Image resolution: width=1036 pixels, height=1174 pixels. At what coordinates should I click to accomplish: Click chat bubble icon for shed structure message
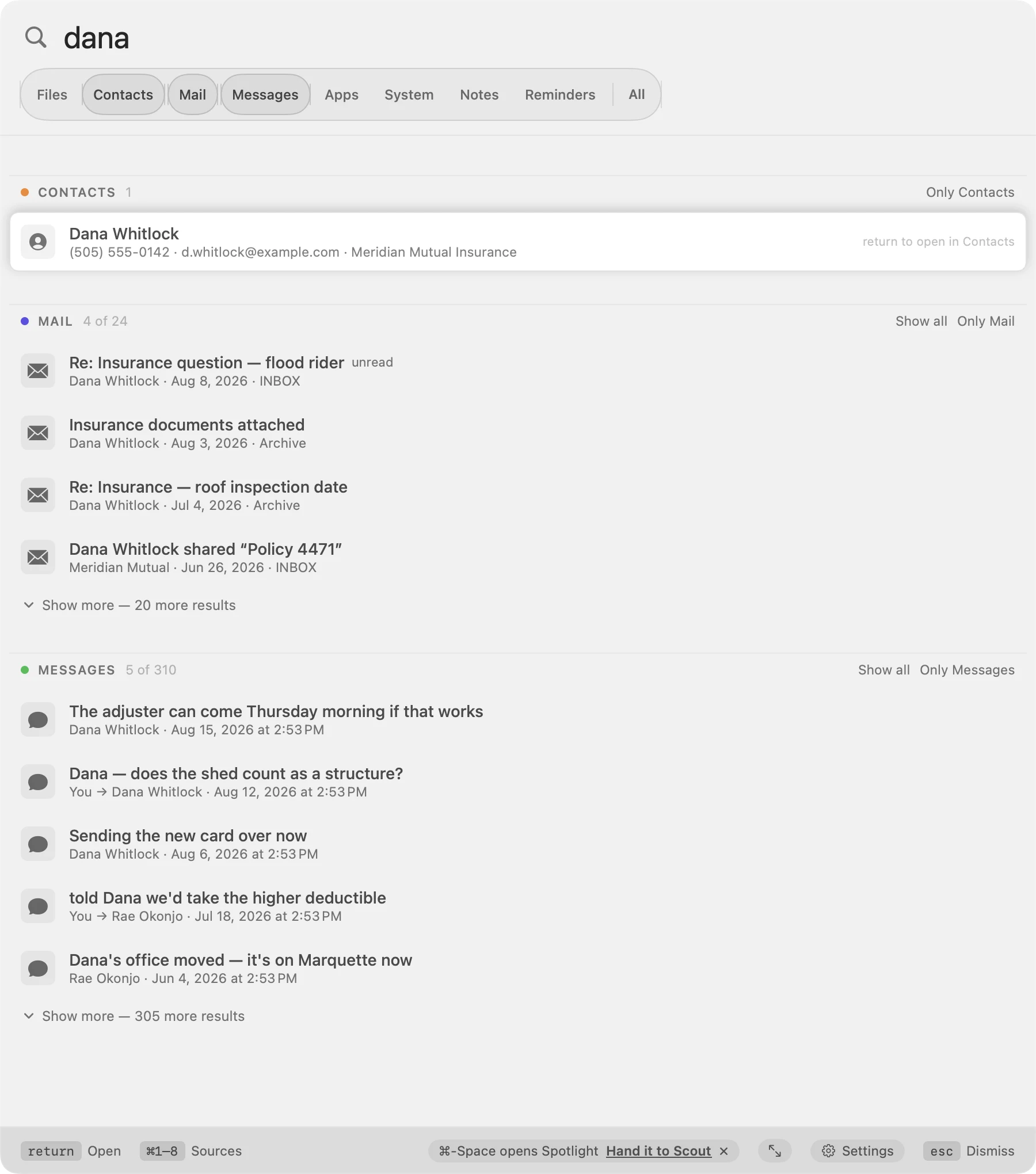tap(38, 782)
